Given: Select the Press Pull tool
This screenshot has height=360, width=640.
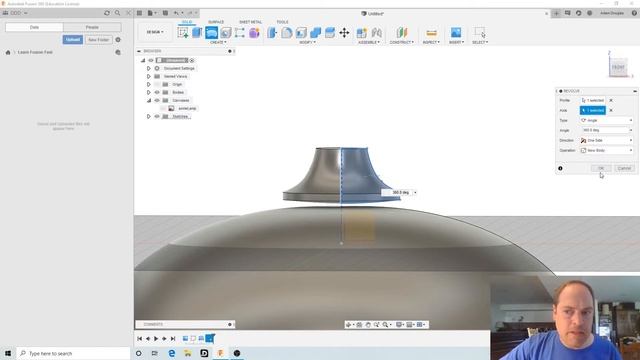Looking at the screenshot, I should (x=272, y=32).
